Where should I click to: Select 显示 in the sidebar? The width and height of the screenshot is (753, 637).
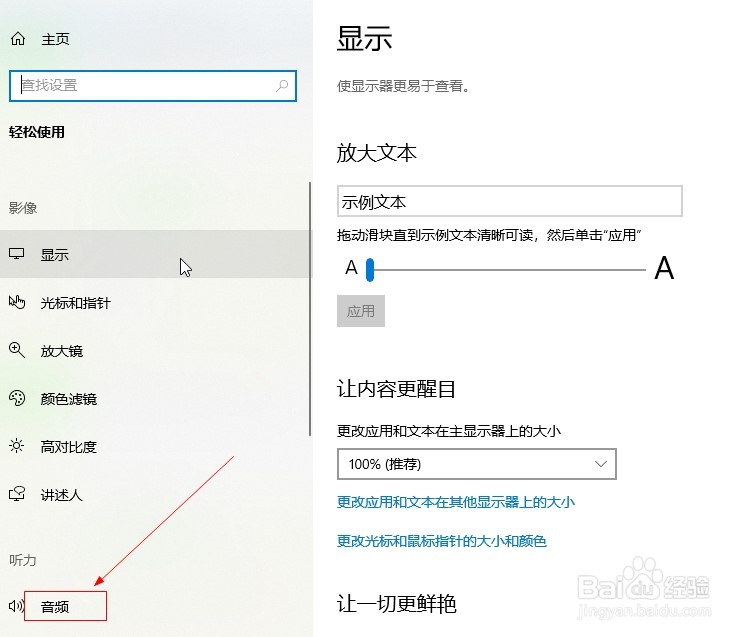(156, 254)
